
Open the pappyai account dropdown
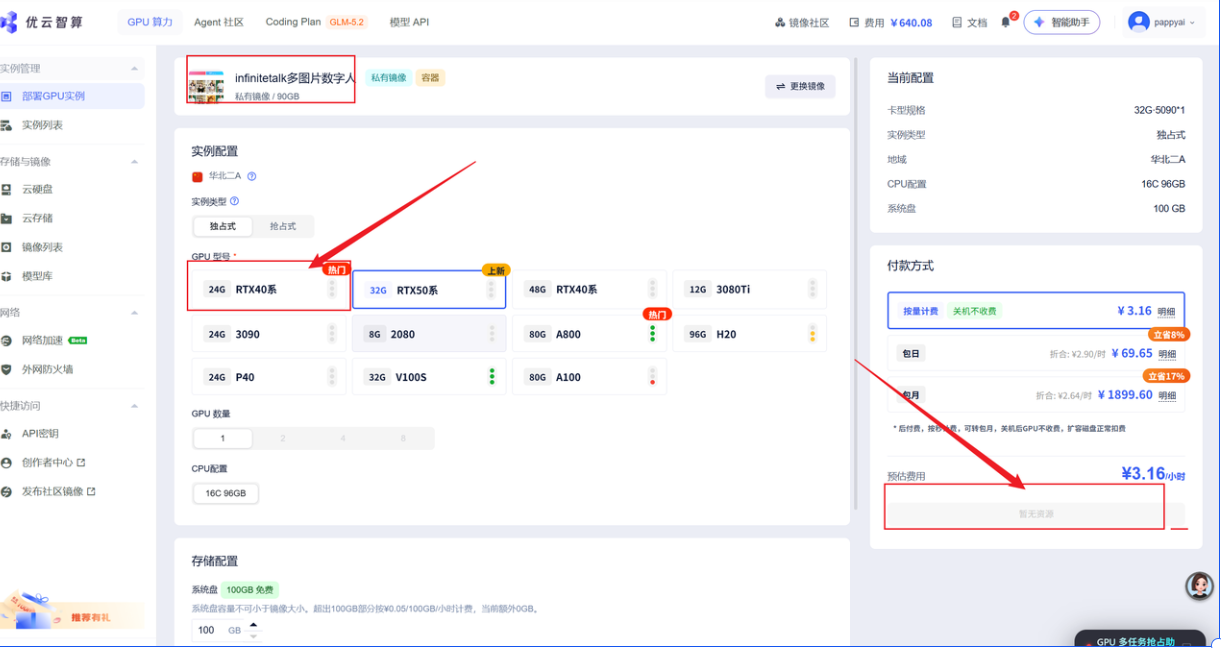coord(1166,22)
